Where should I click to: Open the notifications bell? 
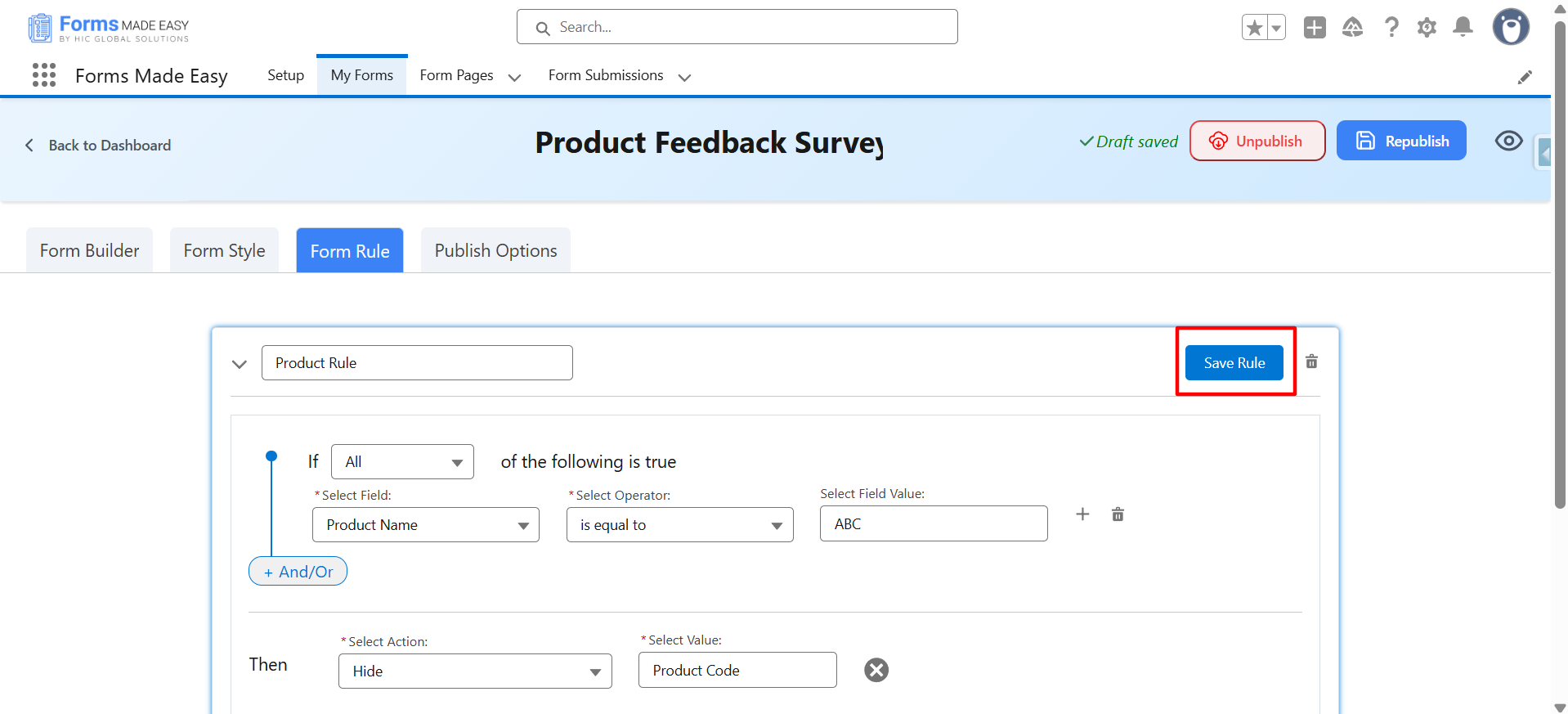click(1463, 28)
